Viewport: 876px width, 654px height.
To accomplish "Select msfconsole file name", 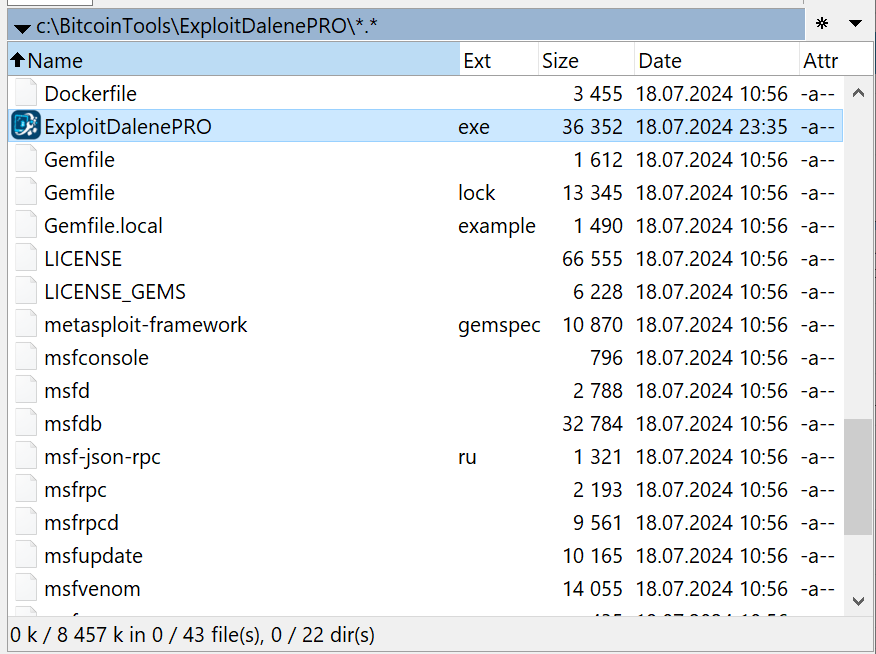I will tap(97, 357).
